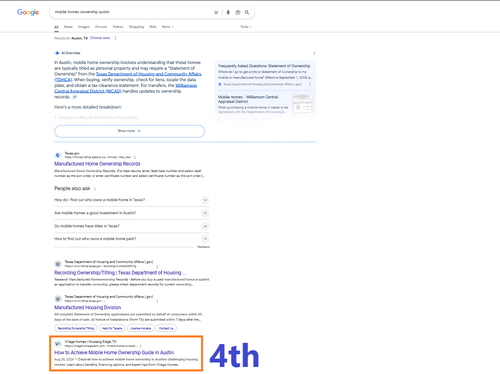This screenshot has height=374, width=500.
Task: Click favicon of Recording Ownership/Titling result
Action: click(58, 264)
